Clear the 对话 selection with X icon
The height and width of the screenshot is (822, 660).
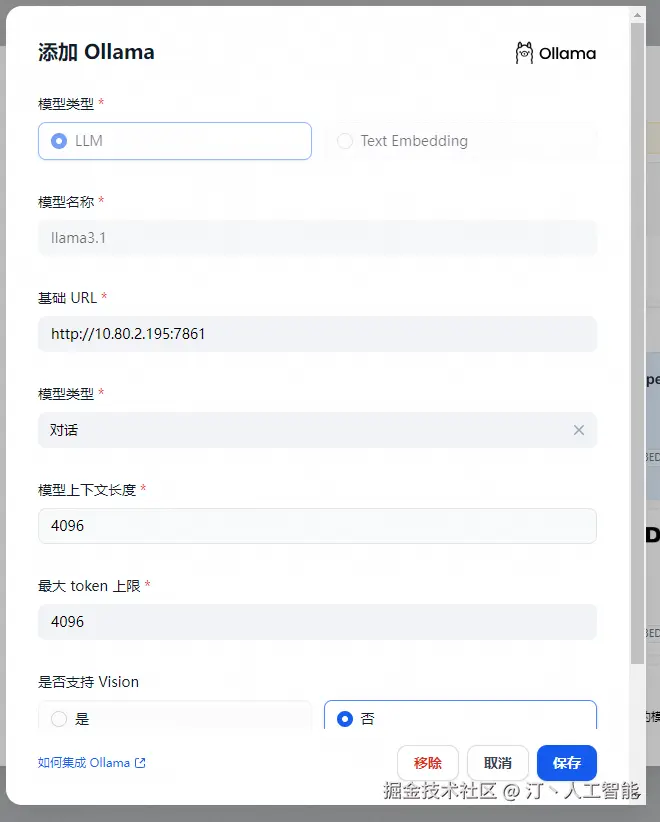tap(579, 430)
